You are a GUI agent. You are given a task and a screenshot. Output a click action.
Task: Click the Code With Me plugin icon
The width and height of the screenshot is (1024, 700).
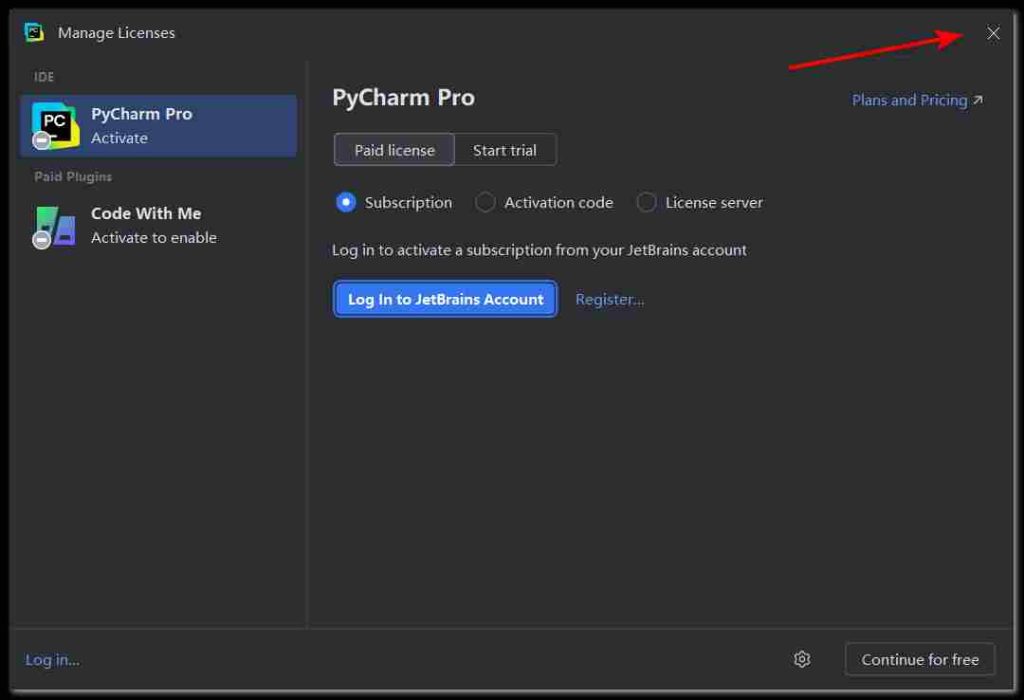point(56,225)
